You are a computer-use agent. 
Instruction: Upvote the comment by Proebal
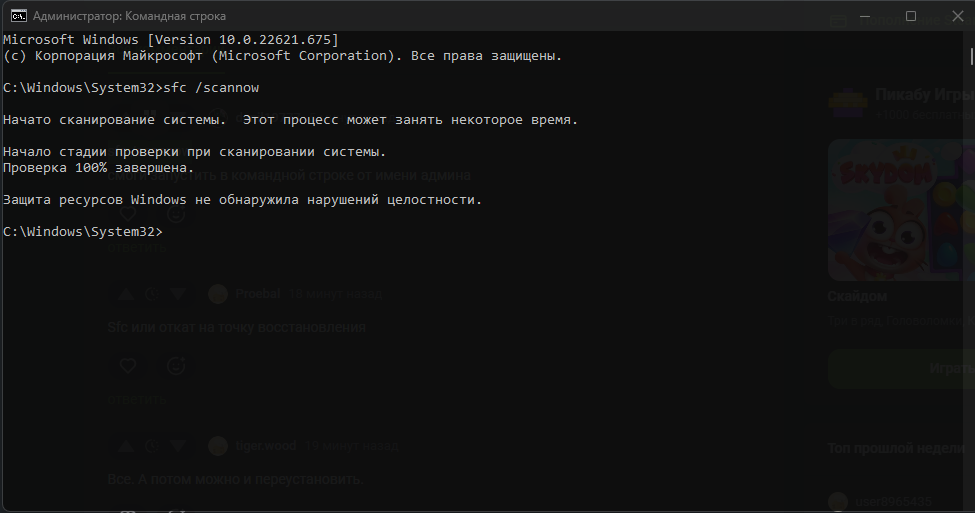click(x=126, y=294)
